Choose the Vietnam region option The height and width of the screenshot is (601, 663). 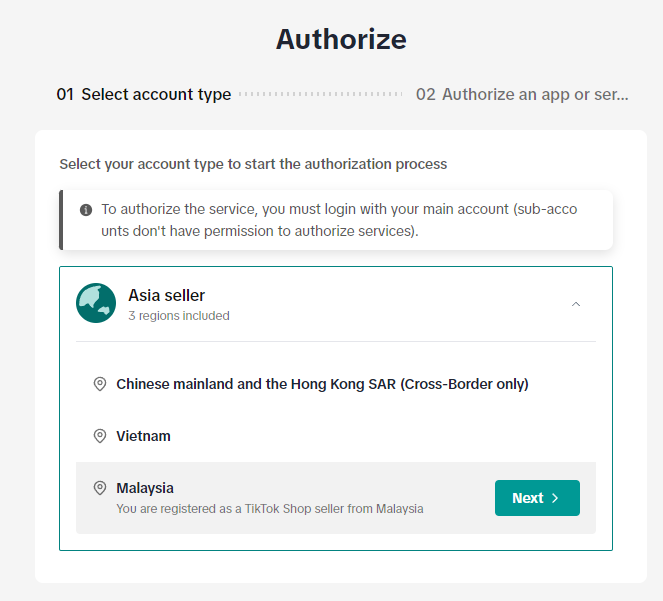(x=143, y=436)
